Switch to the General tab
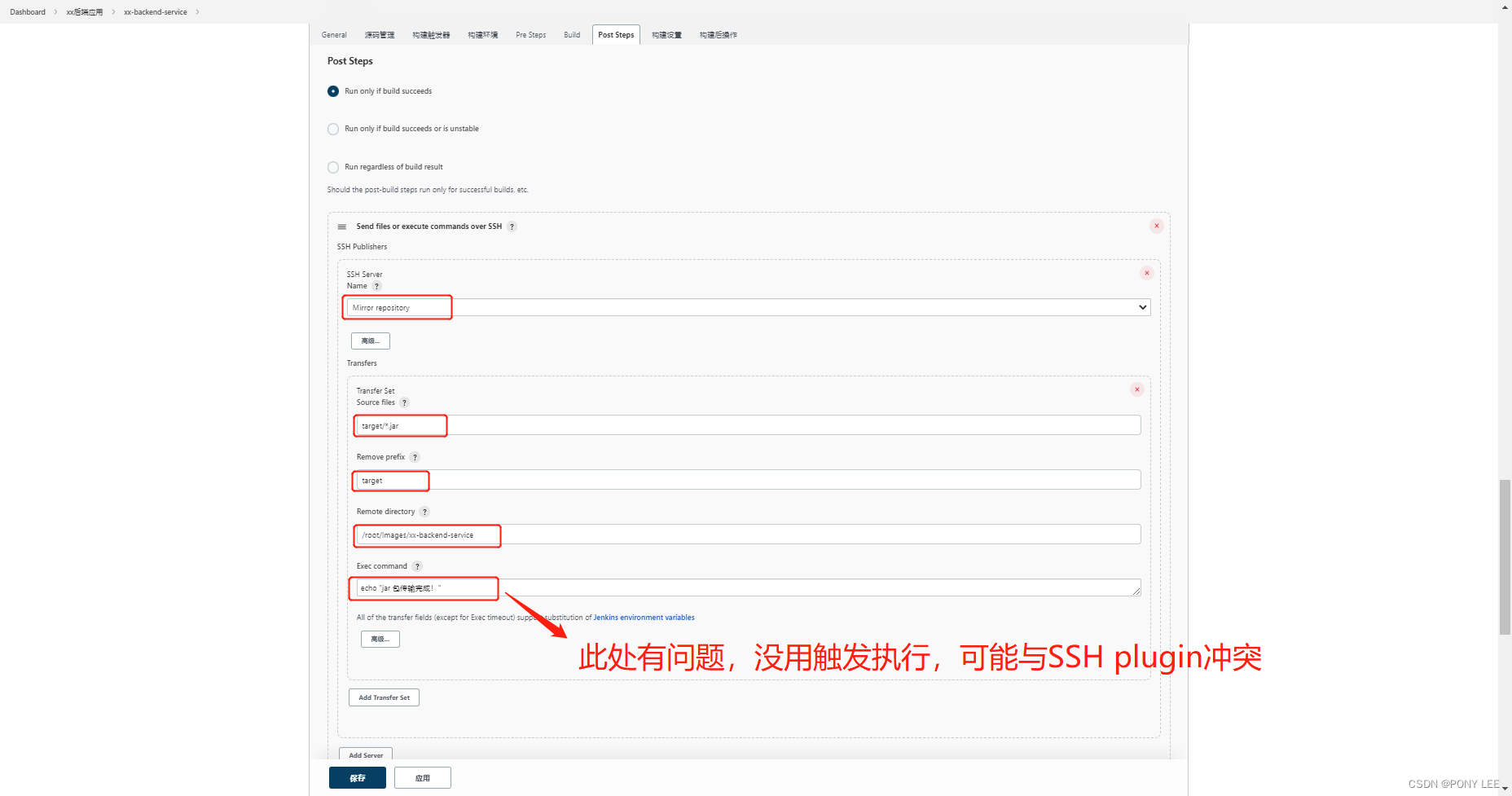1512x796 pixels. 334,35
